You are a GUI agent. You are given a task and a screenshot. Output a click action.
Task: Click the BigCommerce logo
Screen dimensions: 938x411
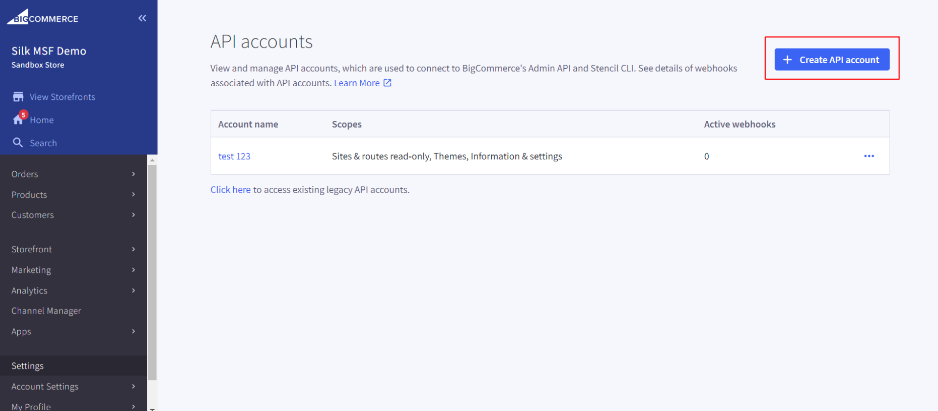pos(42,19)
